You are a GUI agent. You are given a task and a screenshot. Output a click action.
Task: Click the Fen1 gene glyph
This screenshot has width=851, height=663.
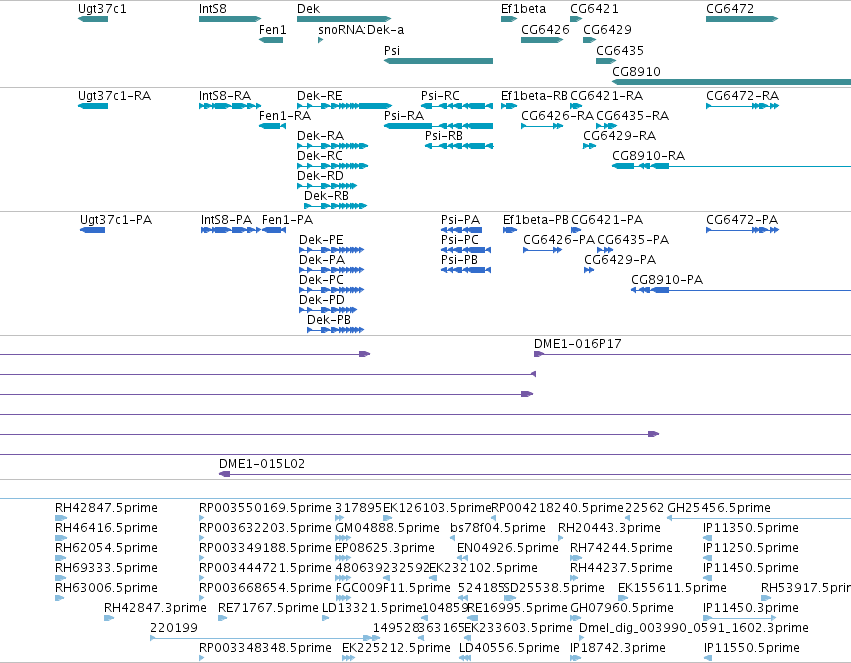(271, 40)
